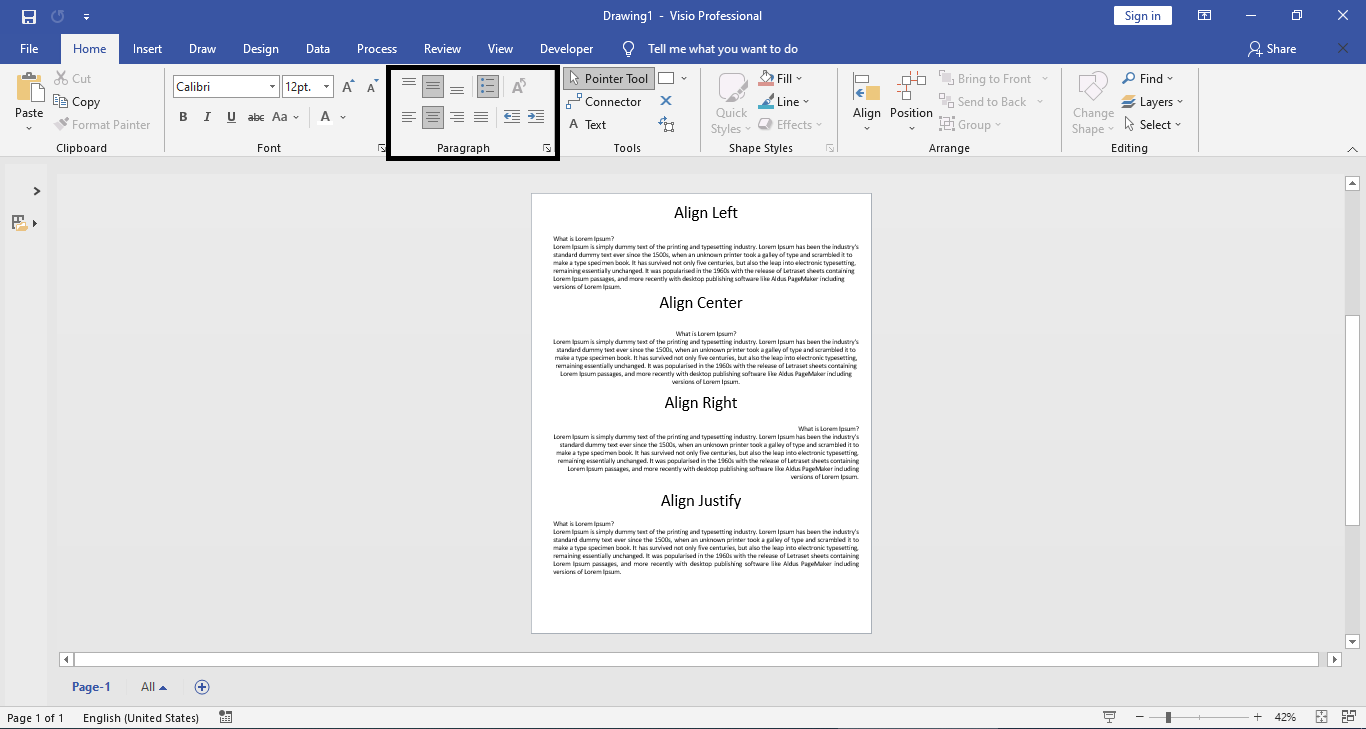This screenshot has height=729, width=1366.
Task: Apply align right paragraph formatting
Action: (x=457, y=117)
